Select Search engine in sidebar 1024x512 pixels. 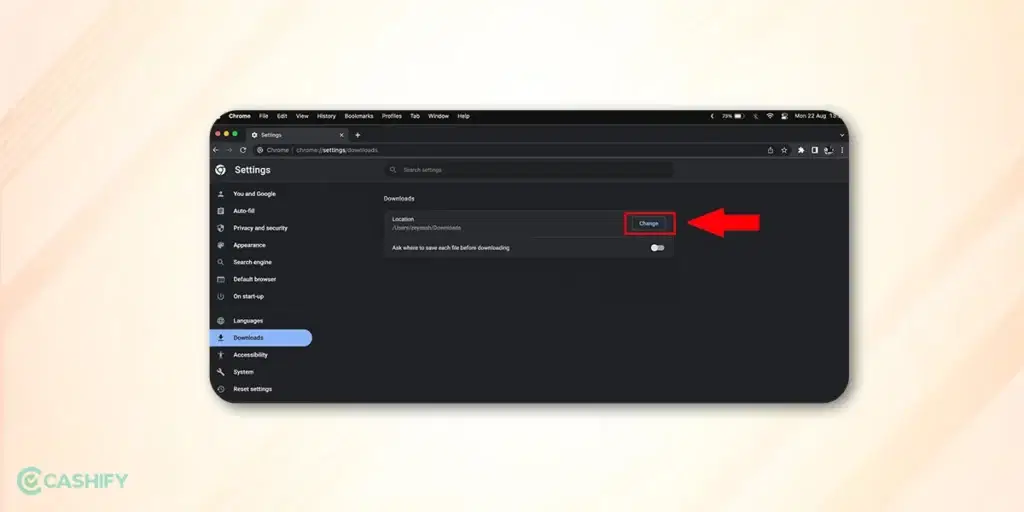(252, 262)
